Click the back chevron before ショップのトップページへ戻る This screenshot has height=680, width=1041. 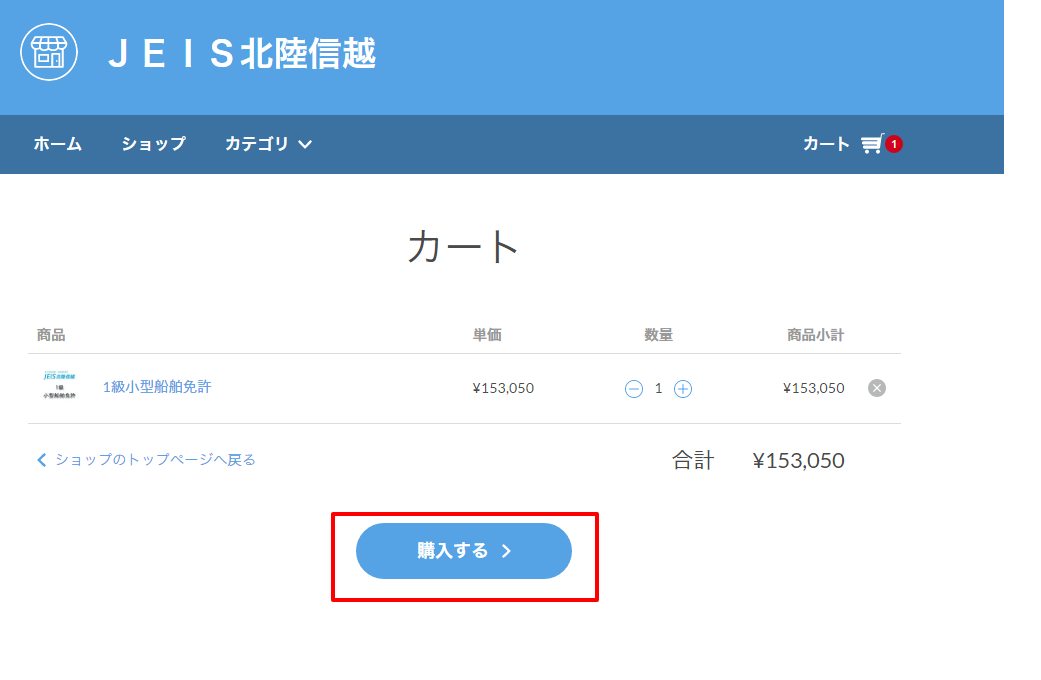(42, 460)
